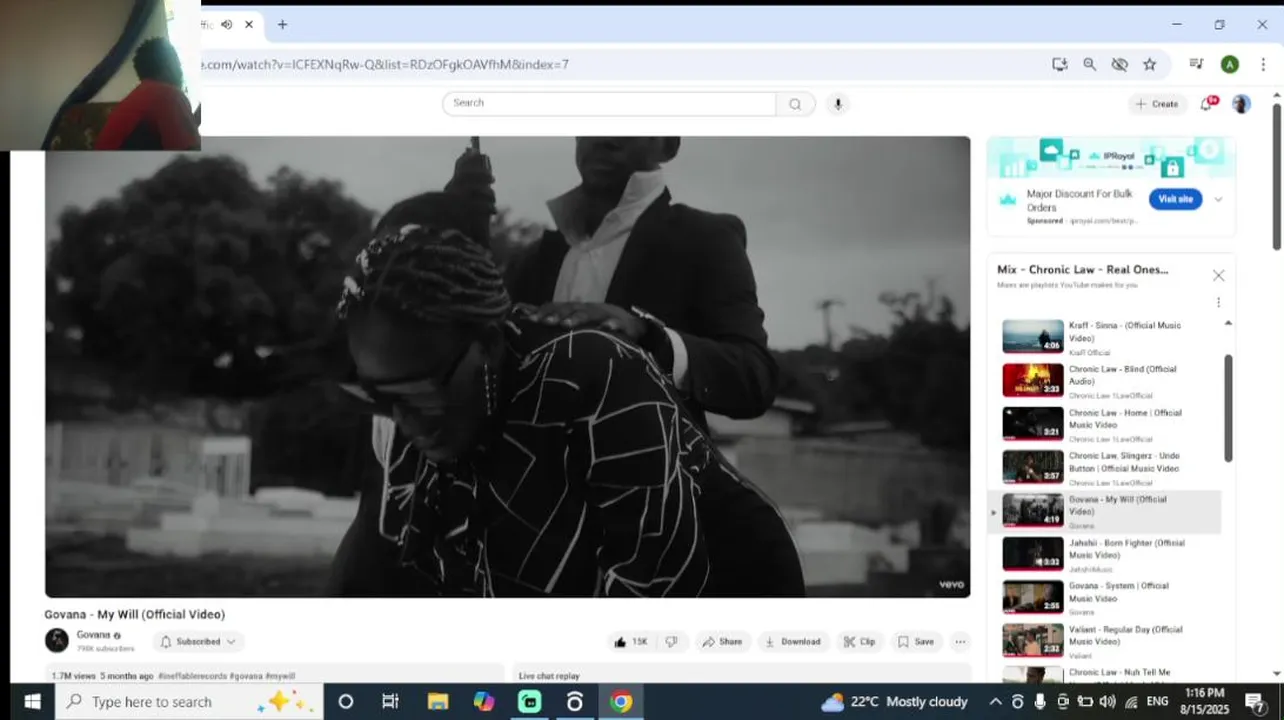Toggle microphone icon in system tray
The image size is (1284, 720).
pyautogui.click(x=1040, y=702)
